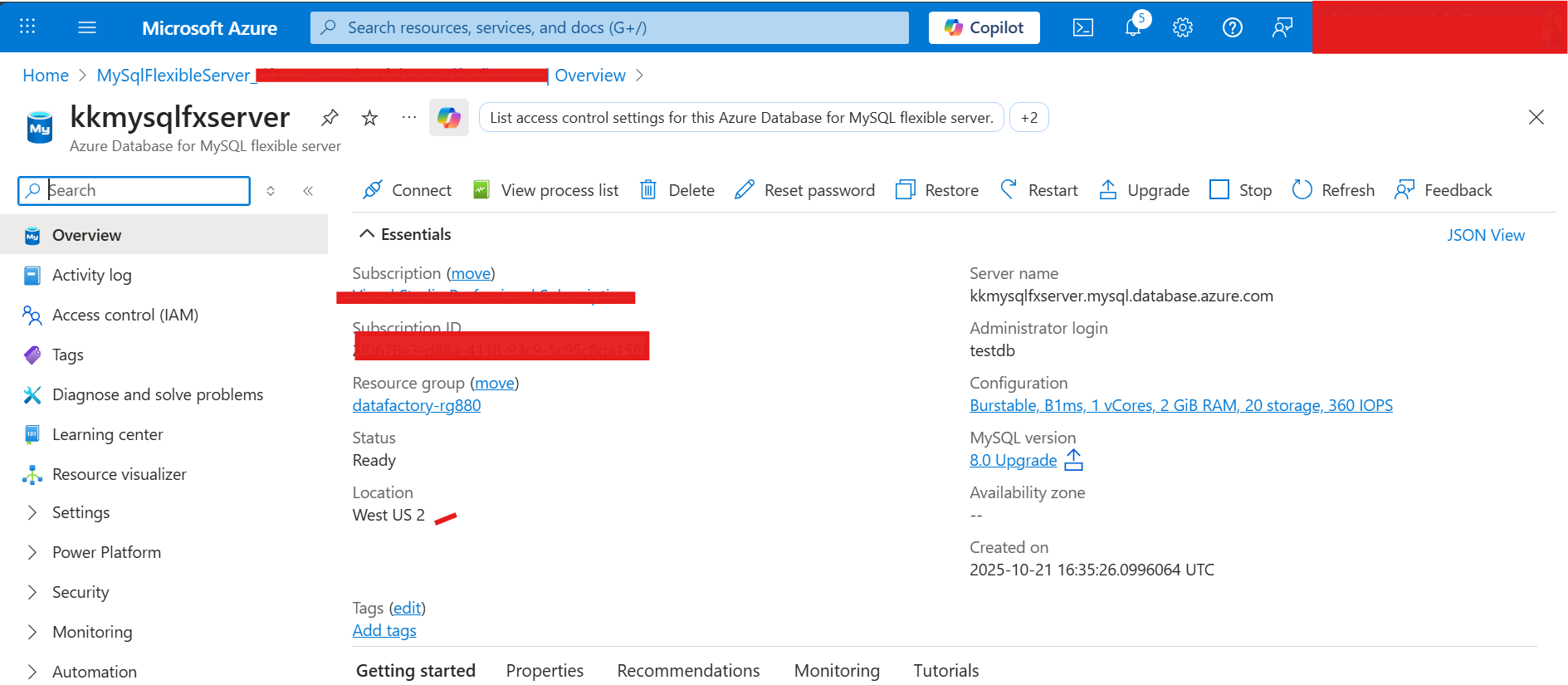
Task: Click the Resource group move link
Action: (495, 383)
